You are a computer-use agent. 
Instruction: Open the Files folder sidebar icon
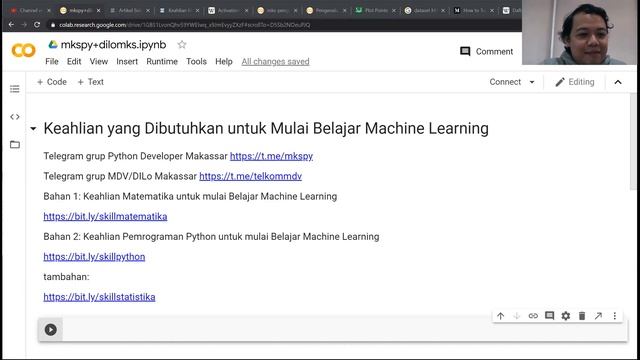point(15,144)
